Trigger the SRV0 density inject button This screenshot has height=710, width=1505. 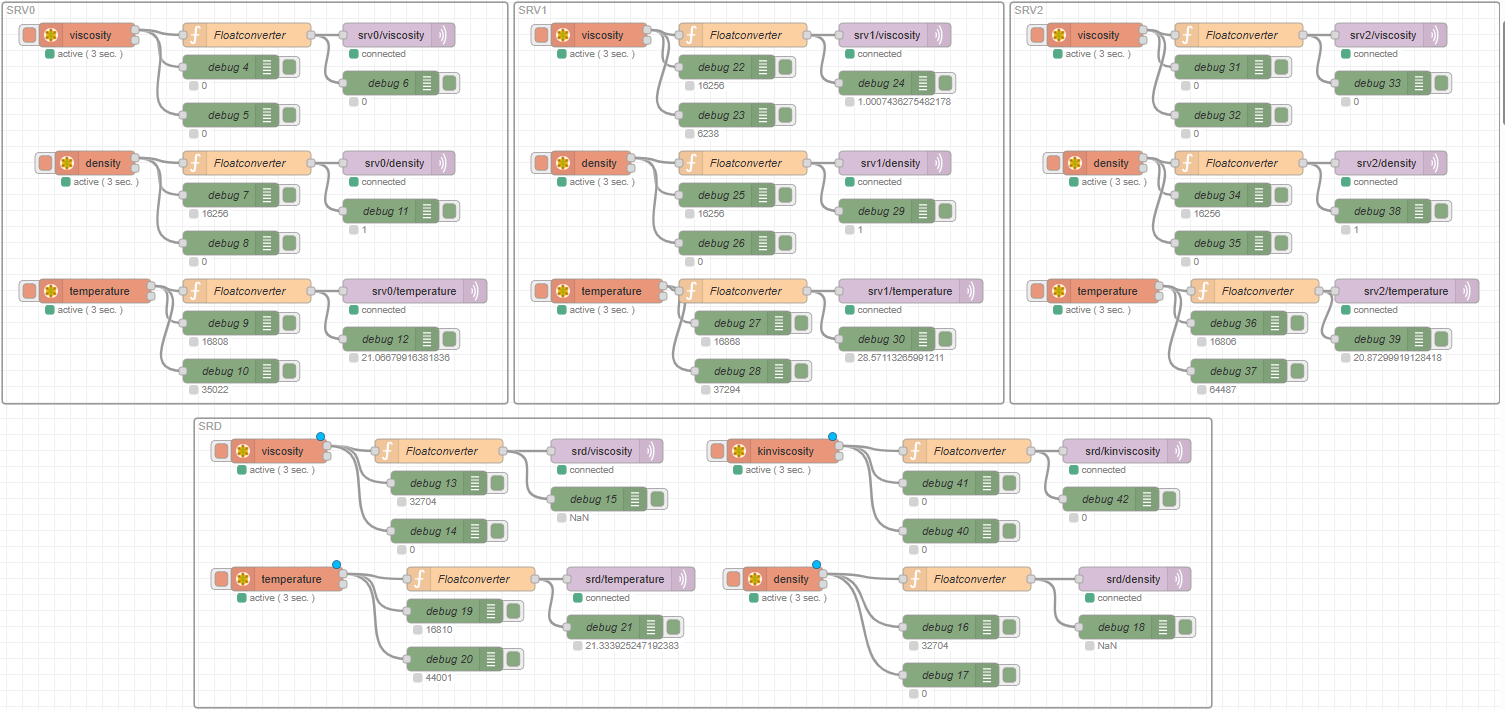click(x=45, y=163)
